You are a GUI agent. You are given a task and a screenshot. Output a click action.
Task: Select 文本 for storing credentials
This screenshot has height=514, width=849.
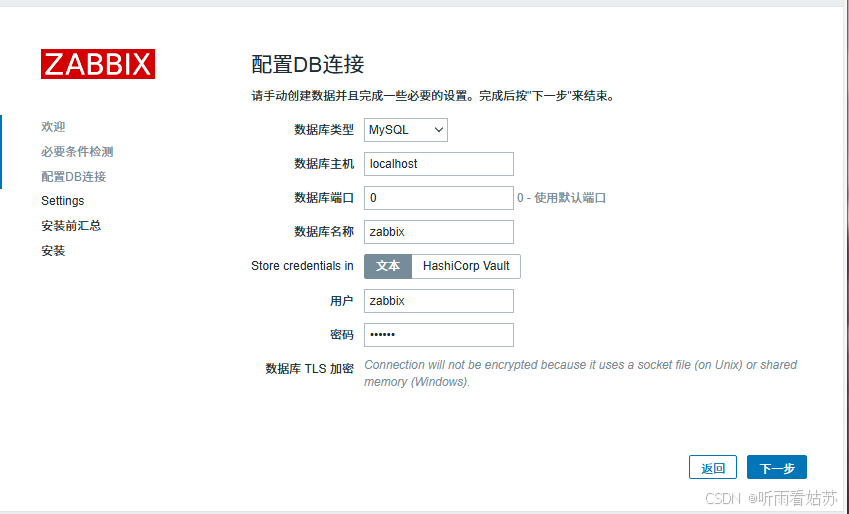388,266
